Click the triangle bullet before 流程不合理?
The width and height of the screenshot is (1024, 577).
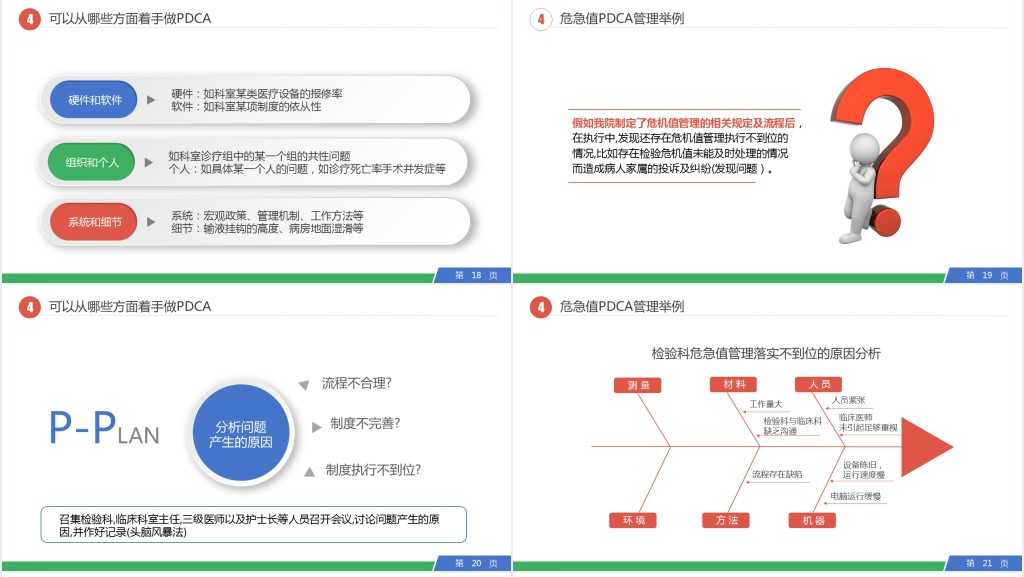(303, 385)
